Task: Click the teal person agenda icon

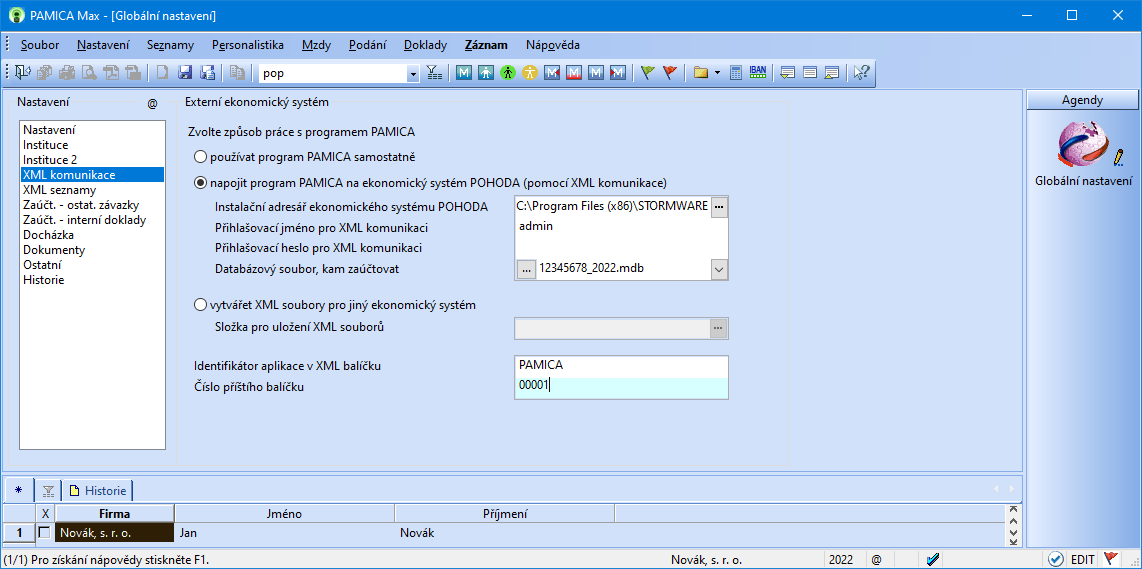Action: [487, 72]
